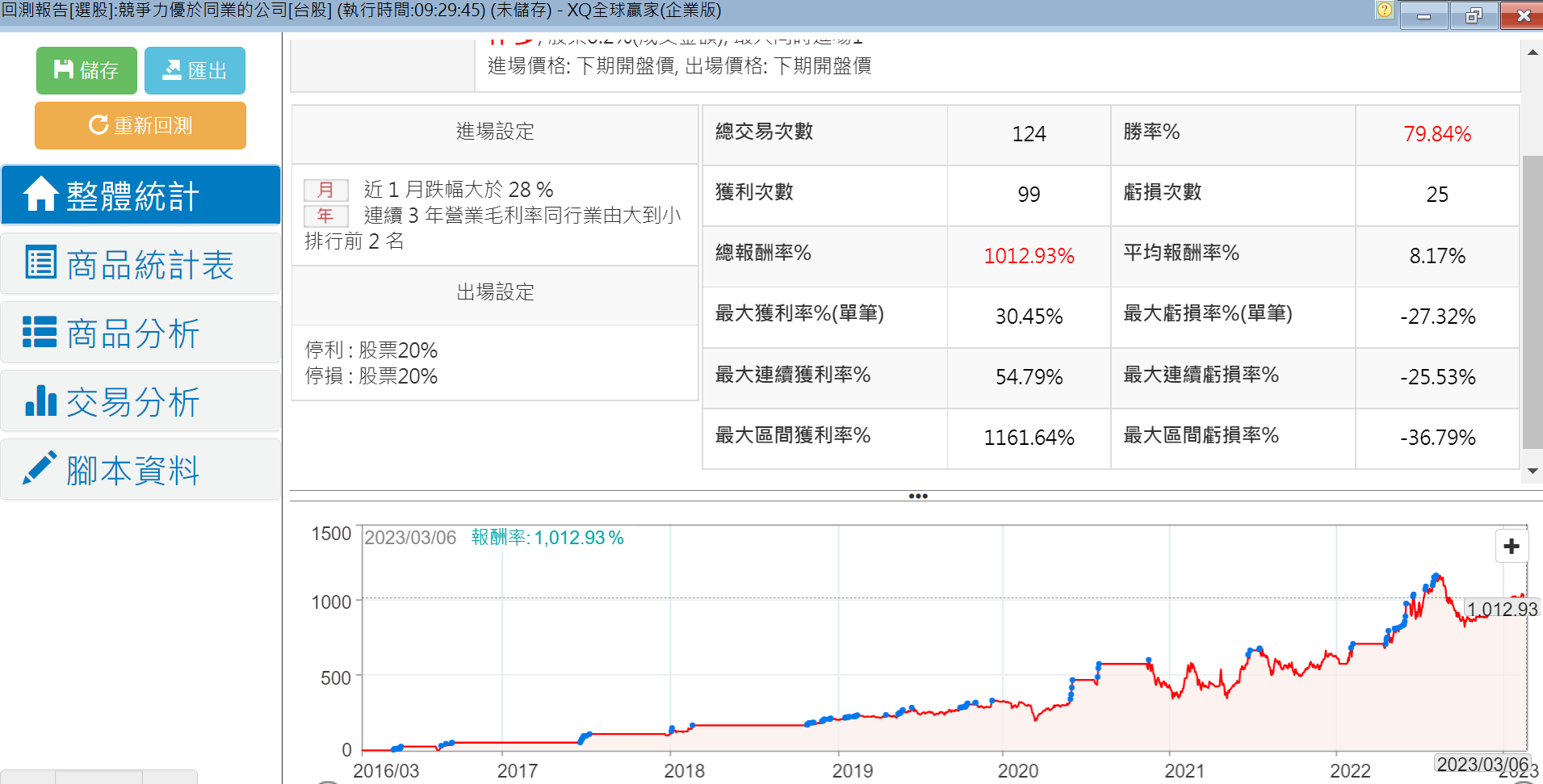Screen dimensions: 1543x784
Task: Click the three-dot panel splitter handle
Action: tap(917, 496)
